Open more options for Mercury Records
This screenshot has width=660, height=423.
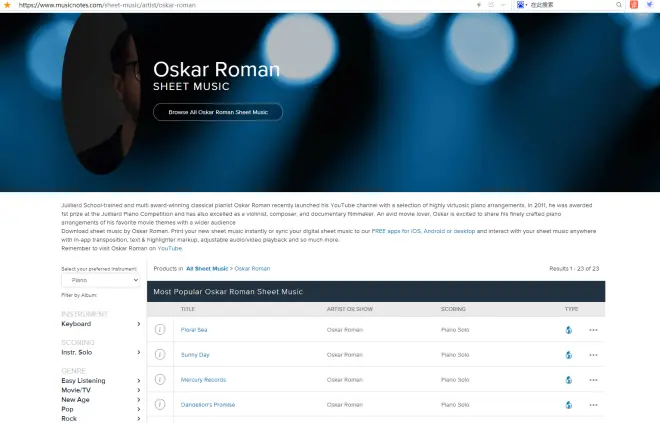(x=593, y=380)
